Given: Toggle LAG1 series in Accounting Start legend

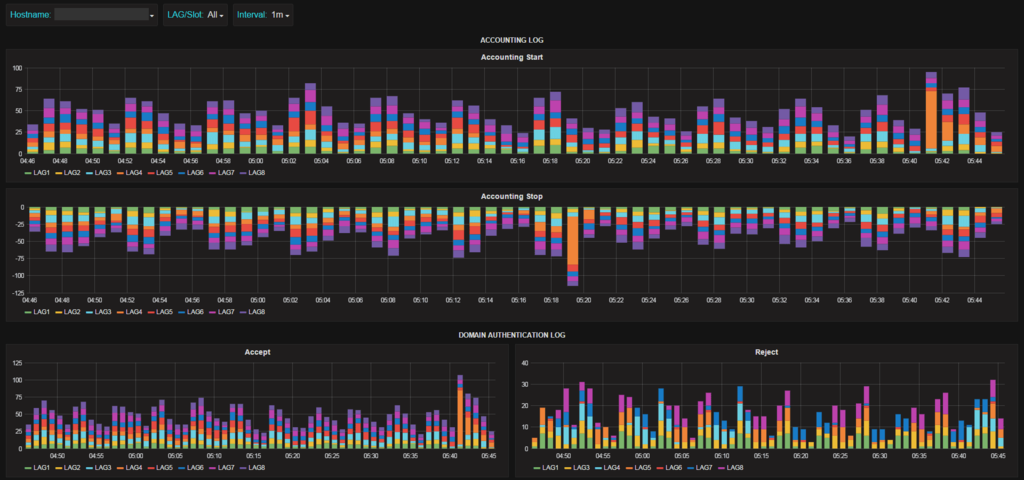Looking at the screenshot, I should [x=37, y=172].
